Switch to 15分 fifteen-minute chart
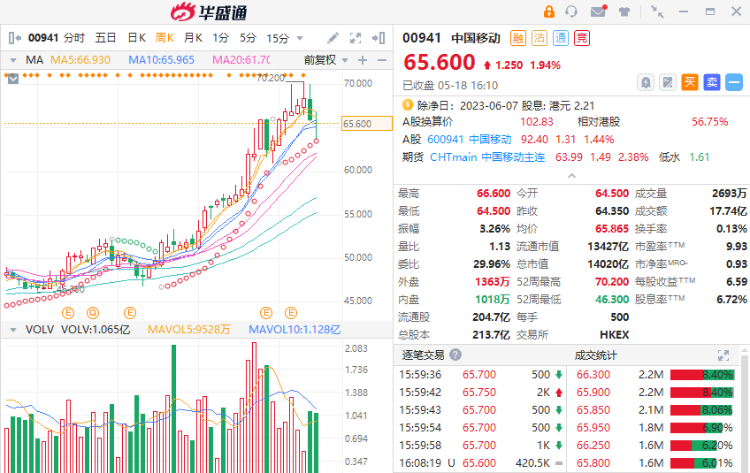 tap(278, 38)
